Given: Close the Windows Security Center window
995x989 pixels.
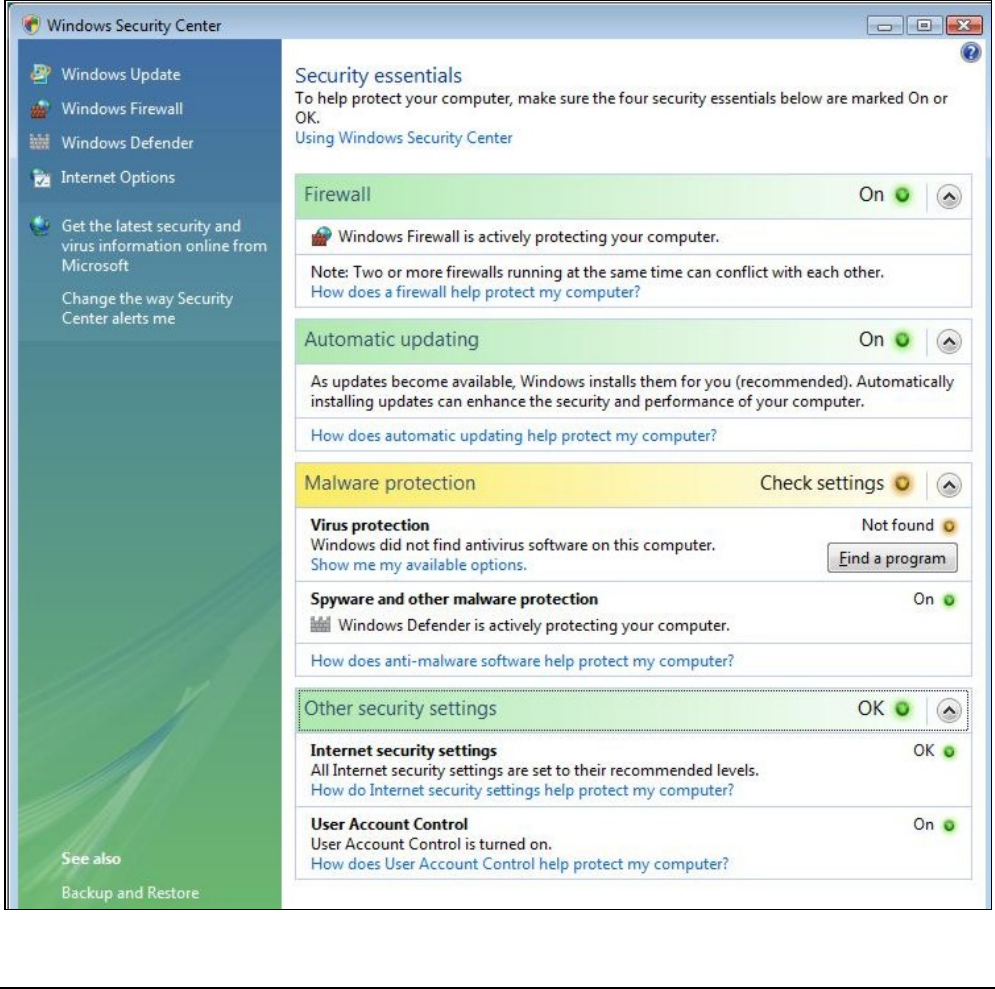Looking at the screenshot, I should pyautogui.click(x=964, y=25).
